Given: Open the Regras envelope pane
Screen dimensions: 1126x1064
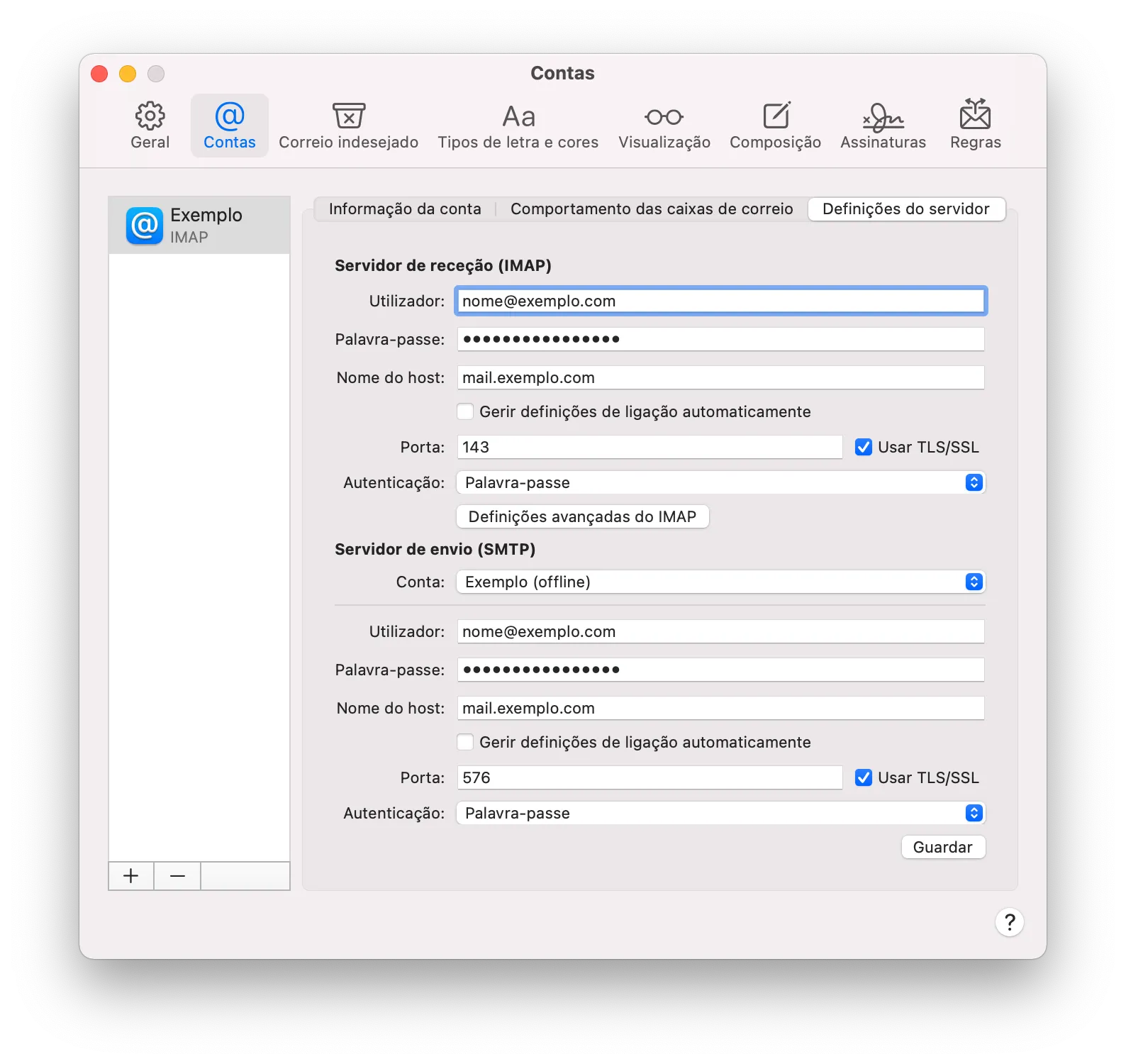Looking at the screenshot, I should tap(975, 126).
